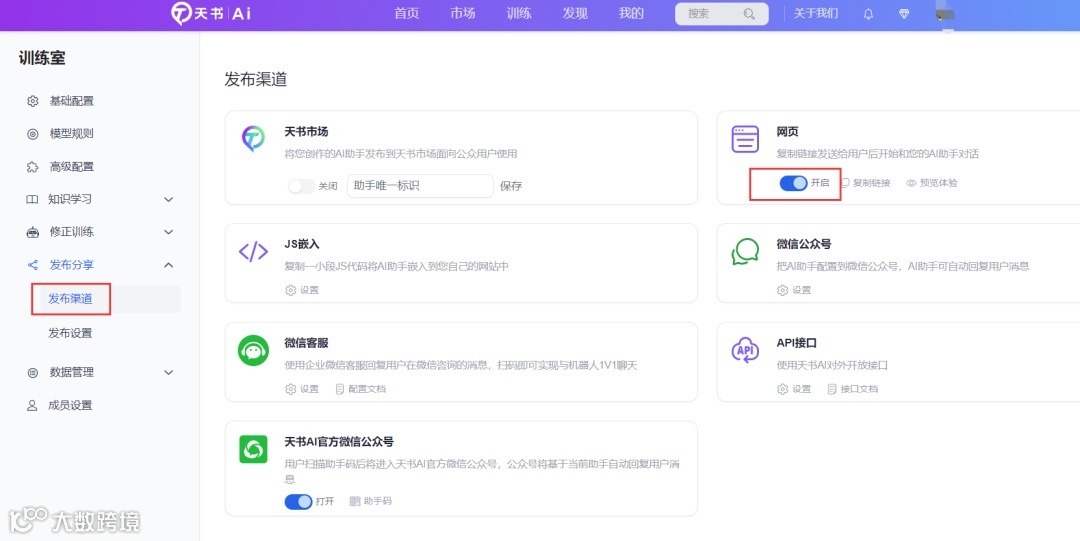
Task: Click the 天书市场 card logo icon
Action: click(x=253, y=139)
